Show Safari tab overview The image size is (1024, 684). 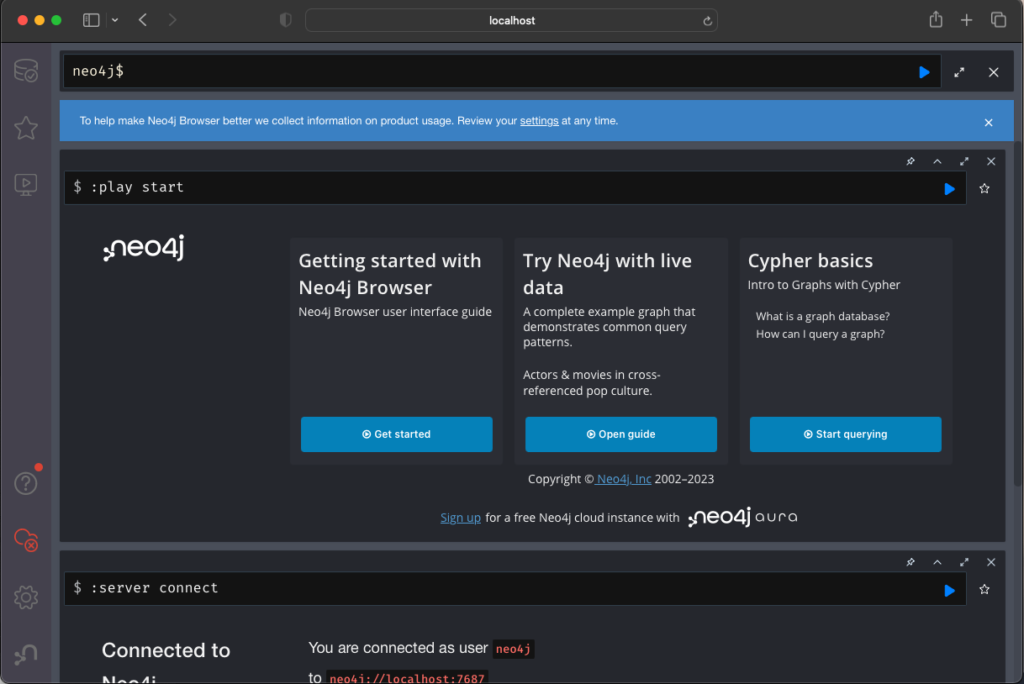pos(999,20)
